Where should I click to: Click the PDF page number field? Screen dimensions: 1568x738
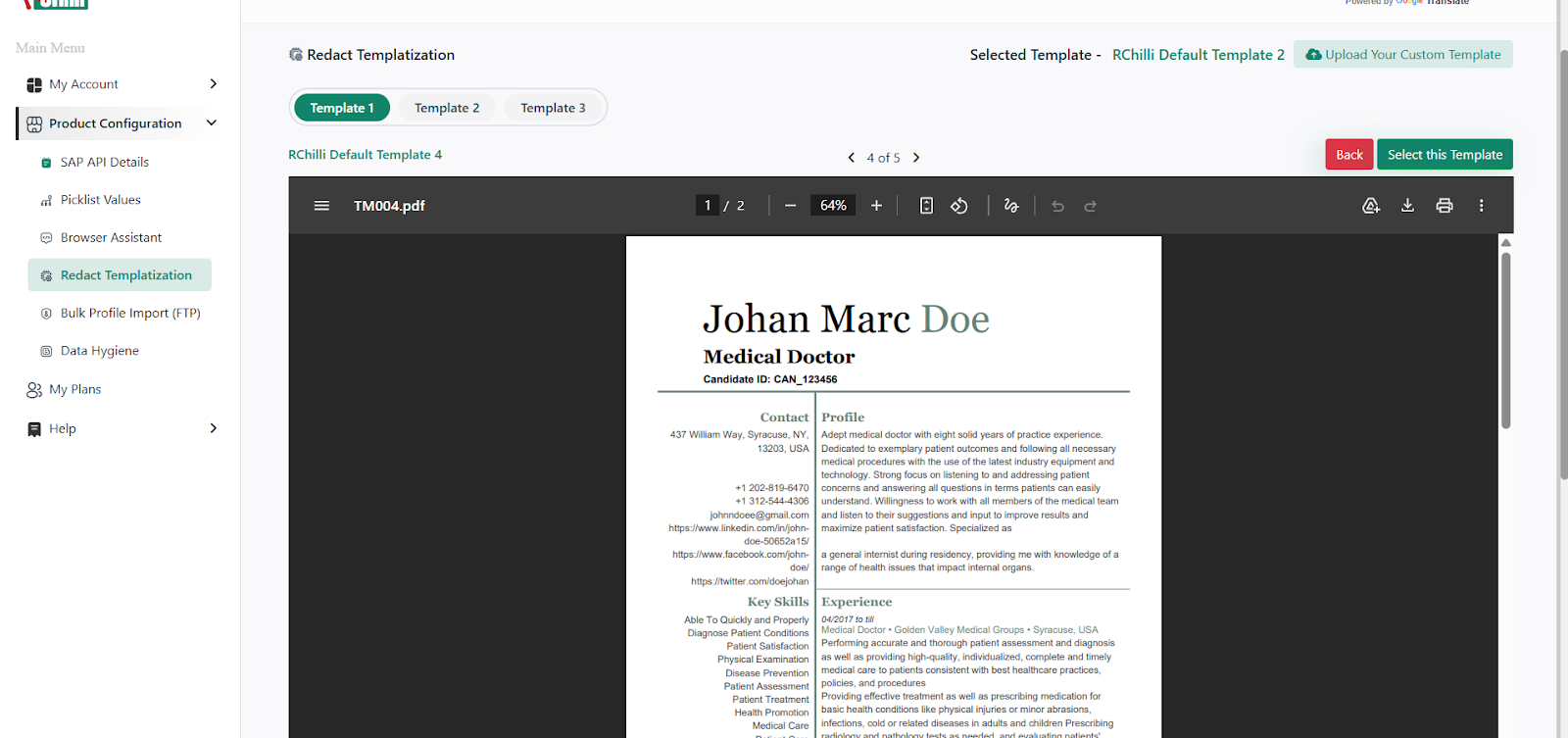tap(708, 206)
